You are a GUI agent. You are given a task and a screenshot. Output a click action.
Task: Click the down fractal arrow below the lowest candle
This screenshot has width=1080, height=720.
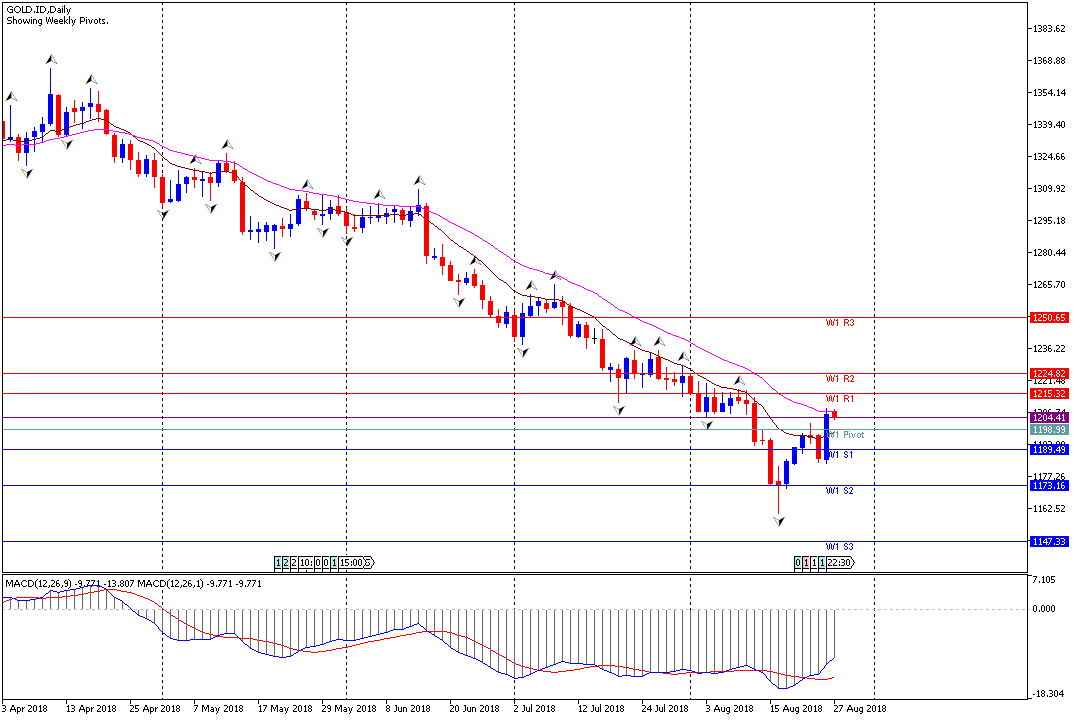coord(778,522)
